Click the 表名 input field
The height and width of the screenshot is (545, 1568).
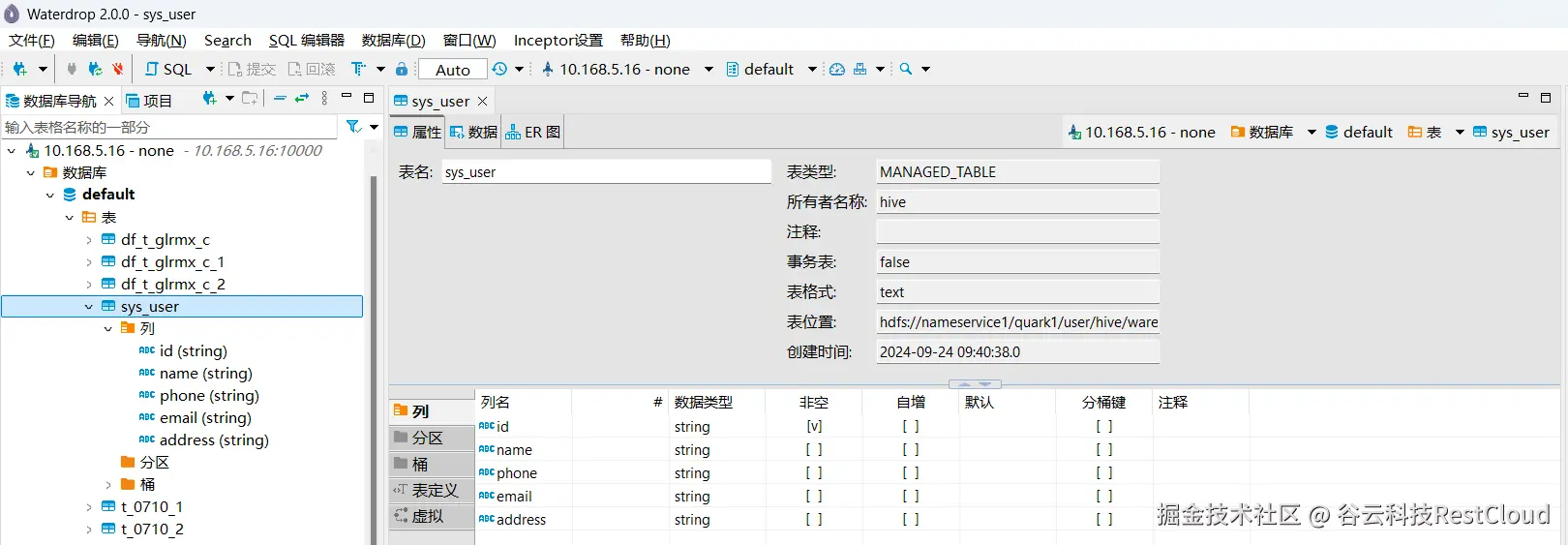pos(606,171)
